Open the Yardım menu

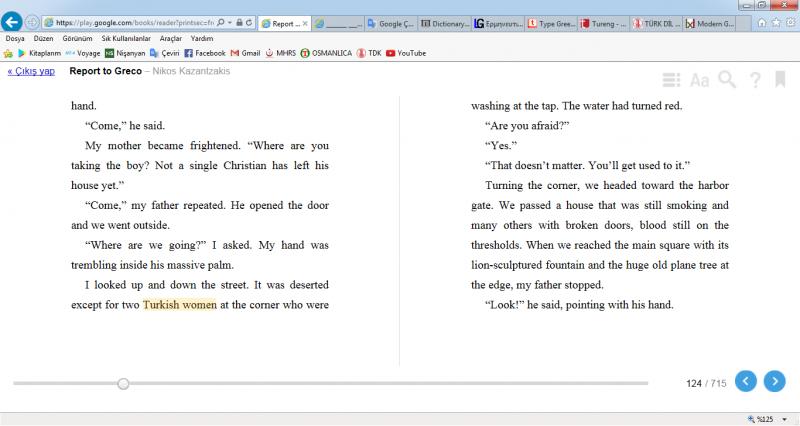click(x=202, y=38)
